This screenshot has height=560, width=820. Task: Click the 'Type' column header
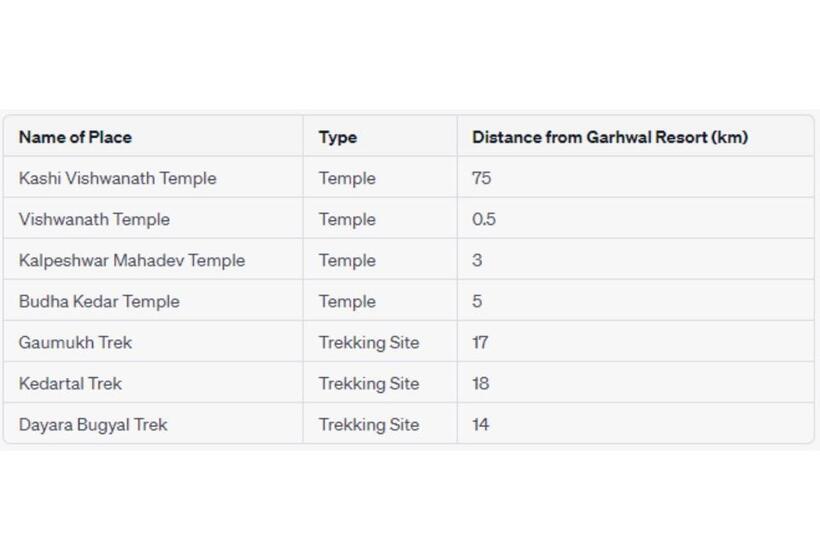point(338,137)
